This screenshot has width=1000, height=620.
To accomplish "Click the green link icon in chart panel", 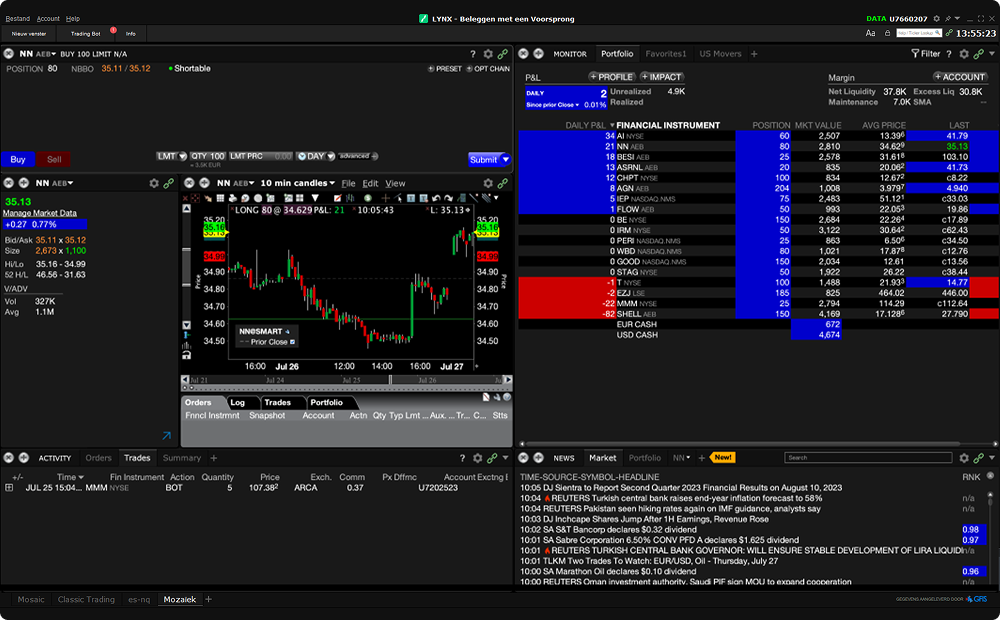I will (503, 183).
